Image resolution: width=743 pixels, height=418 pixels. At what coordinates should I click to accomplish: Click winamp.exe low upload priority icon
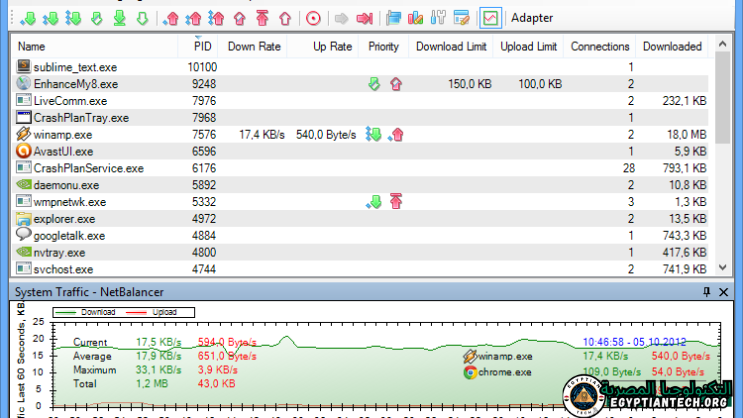point(396,135)
